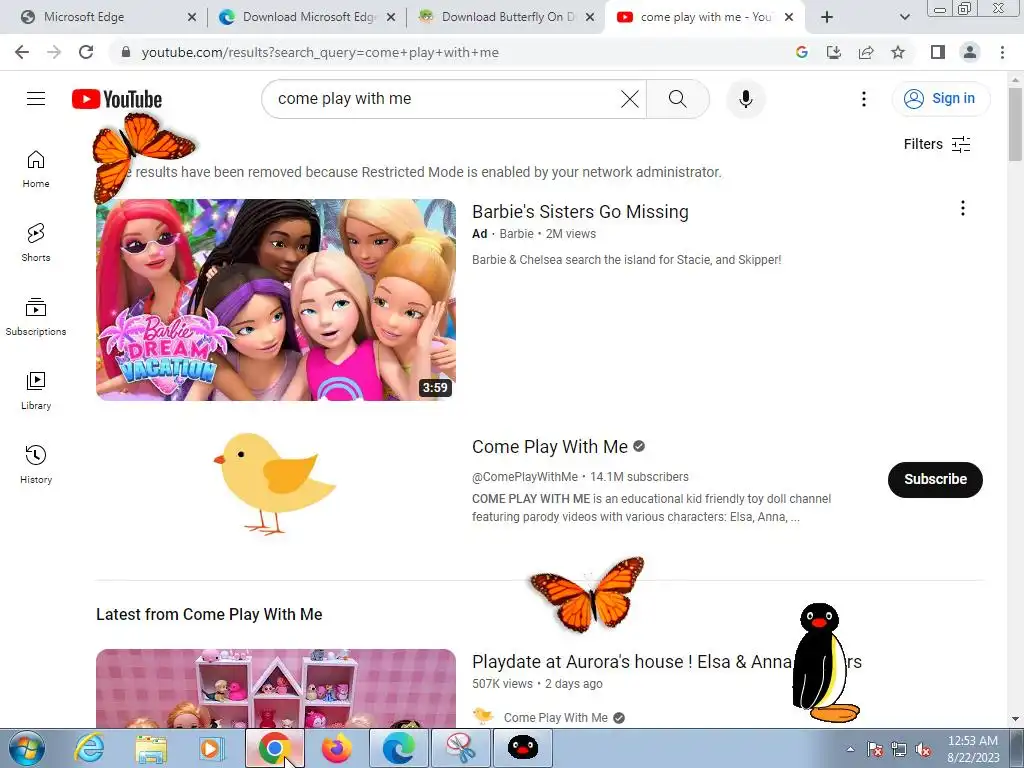Click the magnifier search button
The width and height of the screenshot is (1024, 768).
point(677,99)
